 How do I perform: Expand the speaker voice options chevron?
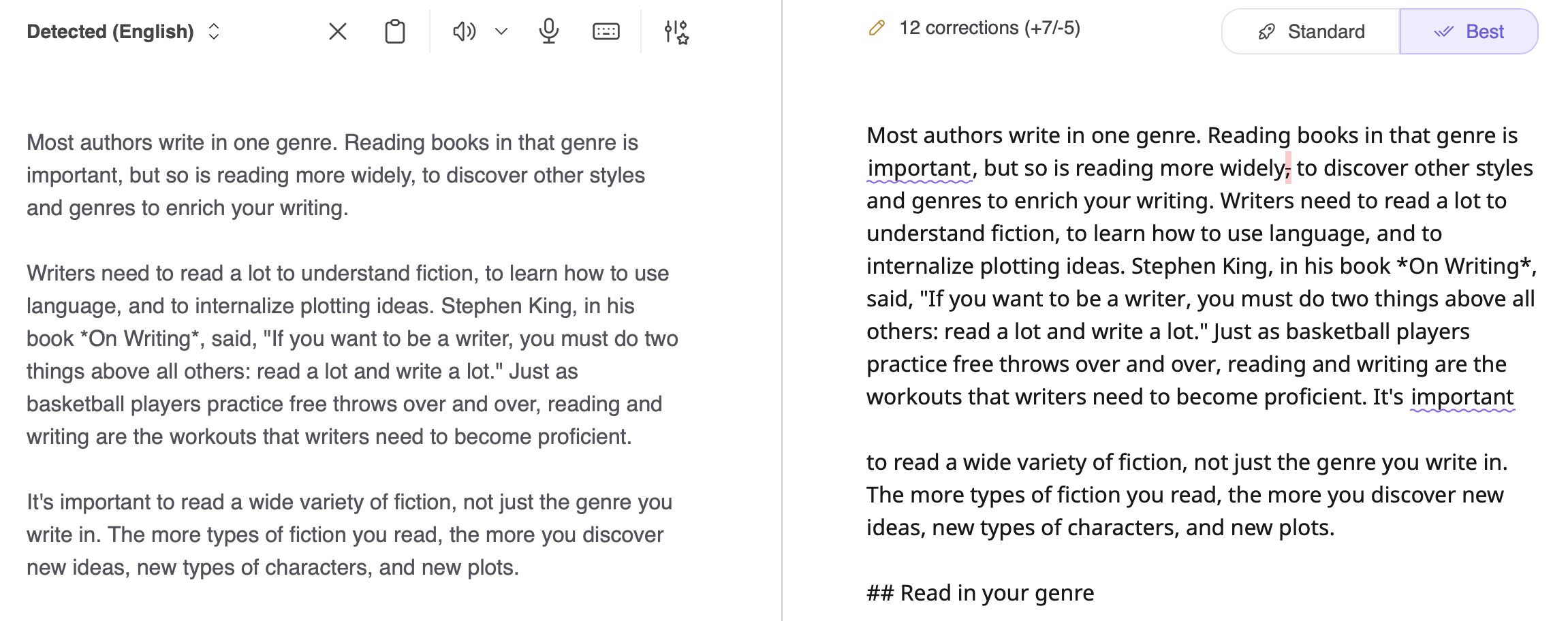click(x=501, y=31)
